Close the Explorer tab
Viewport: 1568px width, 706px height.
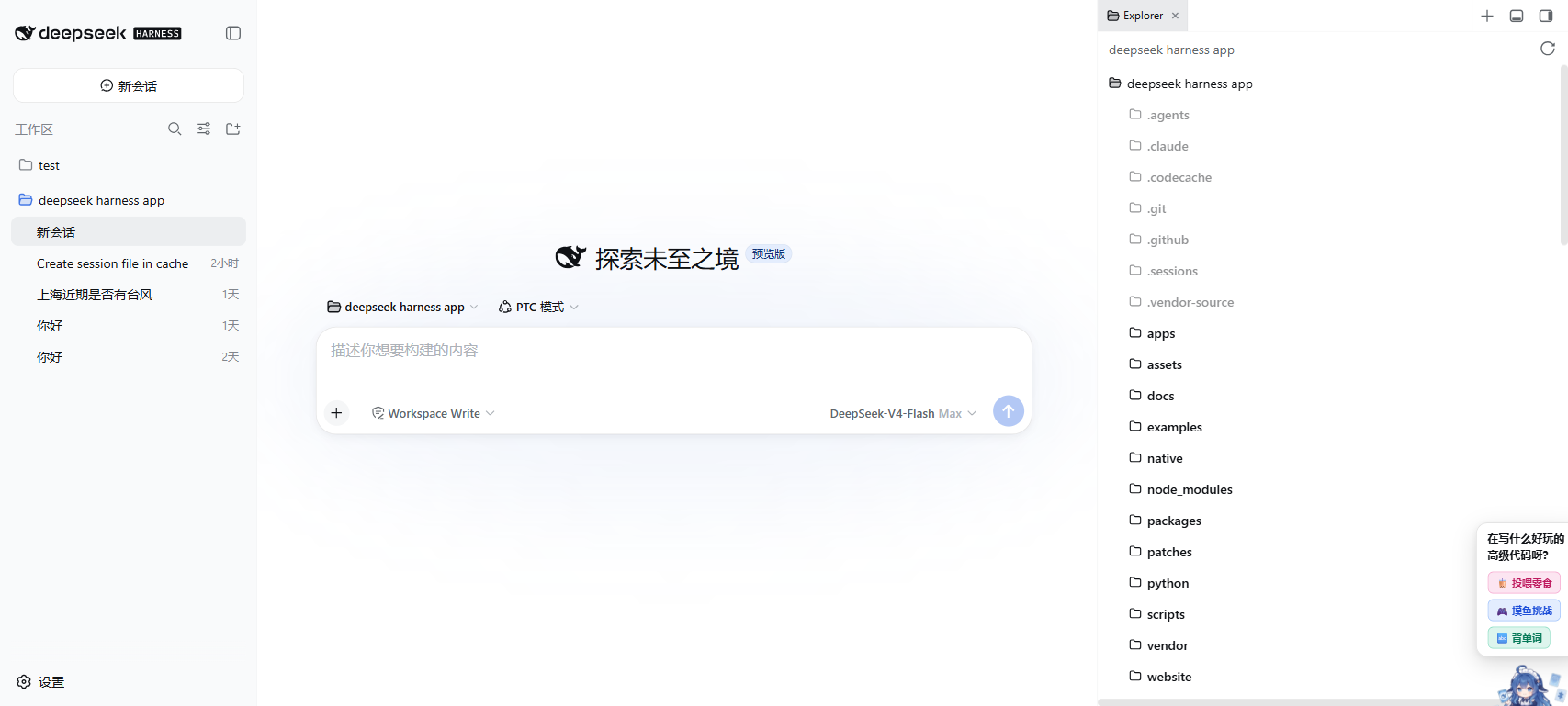1175,16
